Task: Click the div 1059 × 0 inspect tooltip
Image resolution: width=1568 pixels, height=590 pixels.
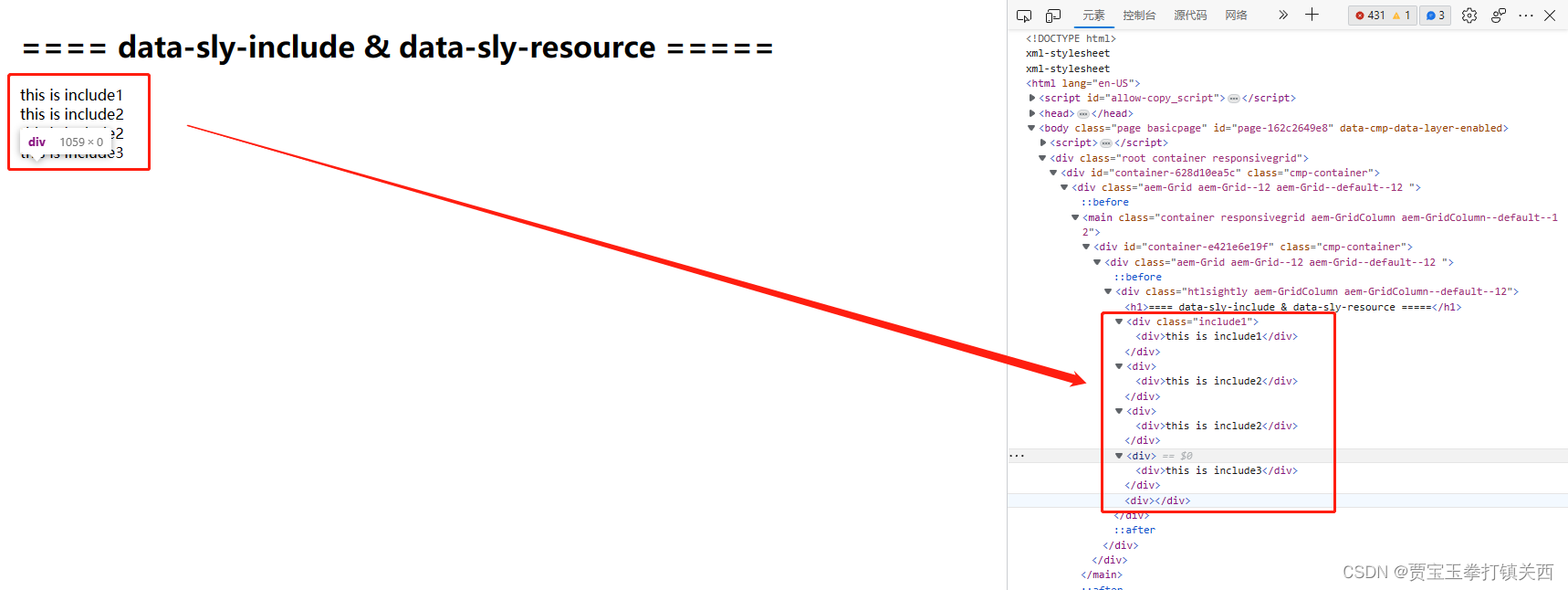Action: pyautogui.click(x=66, y=142)
